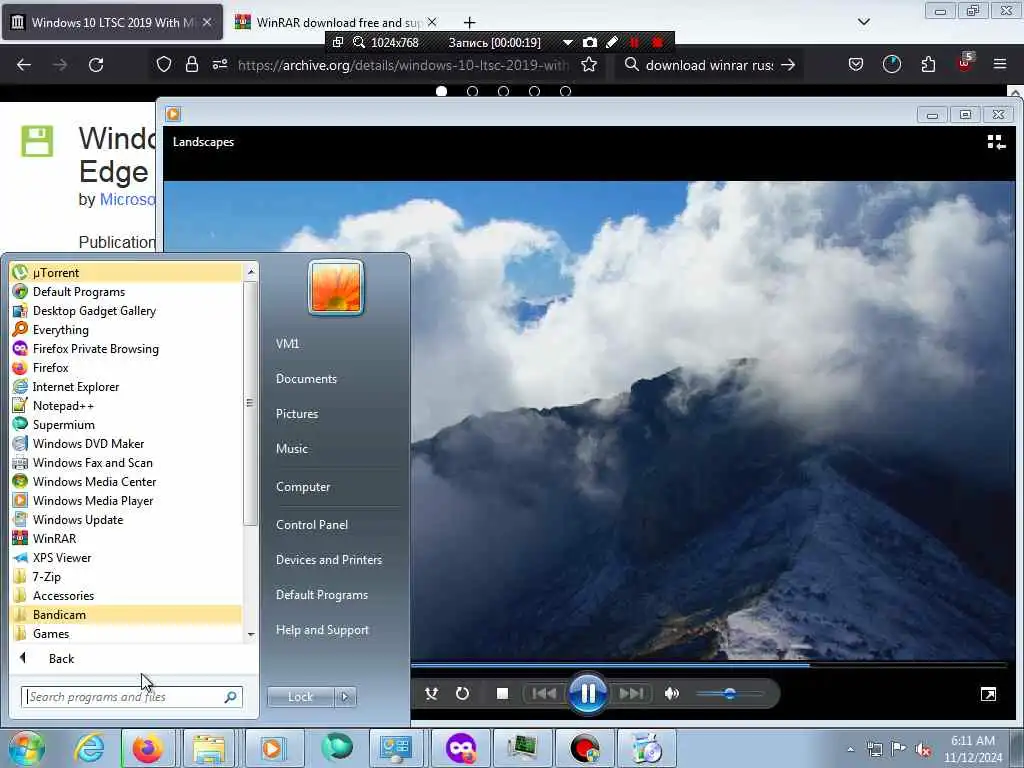Image resolution: width=1024 pixels, height=768 pixels.
Task: Toggle repeat in Media Player
Action: [462, 694]
